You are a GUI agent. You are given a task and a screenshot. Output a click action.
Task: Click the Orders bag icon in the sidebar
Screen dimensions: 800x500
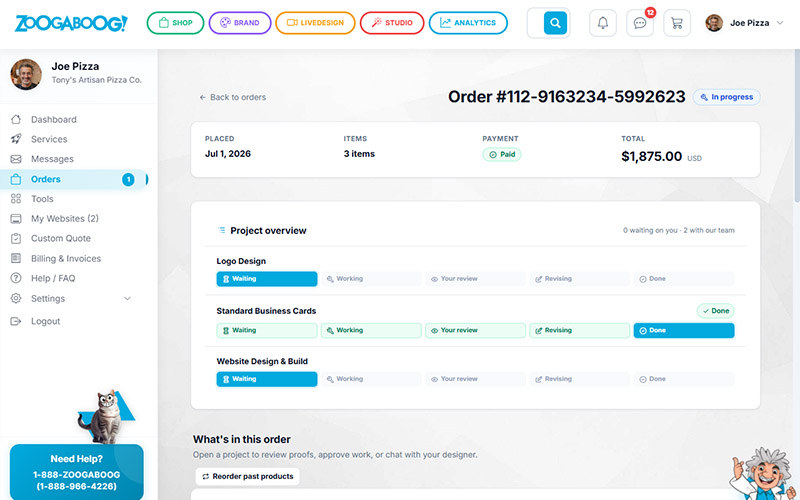[x=16, y=179]
